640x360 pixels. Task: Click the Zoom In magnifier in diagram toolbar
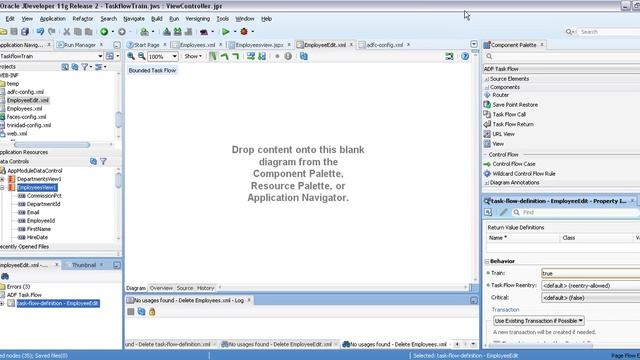pyautogui.click(x=131, y=56)
